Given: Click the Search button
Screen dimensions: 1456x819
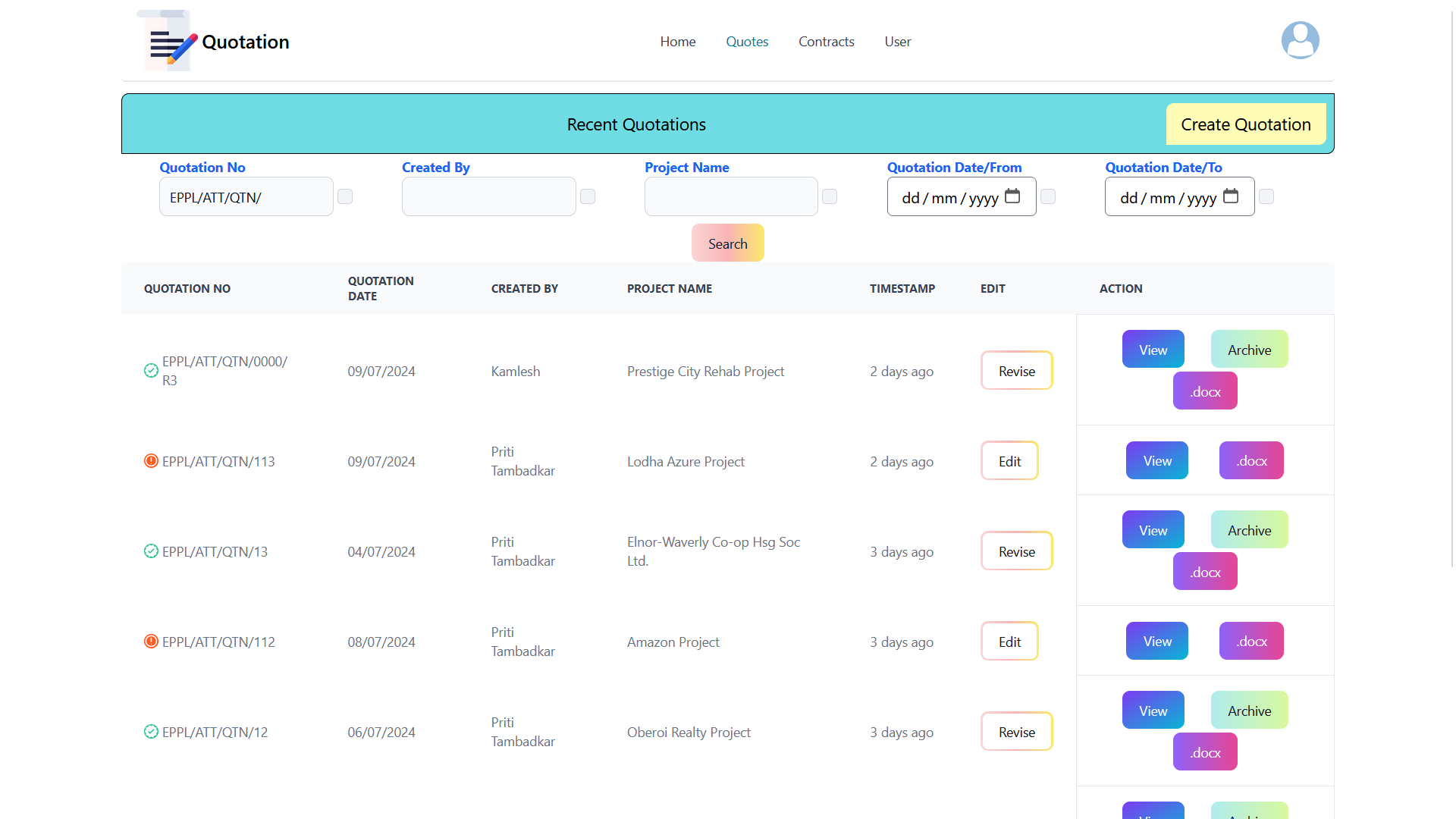Looking at the screenshot, I should pos(727,243).
